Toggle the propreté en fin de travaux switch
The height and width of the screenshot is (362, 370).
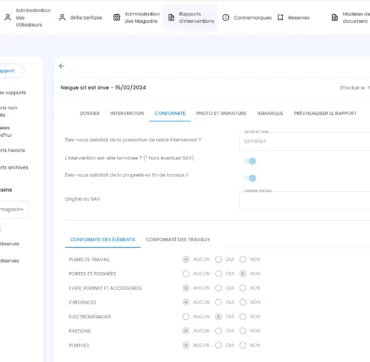click(x=250, y=178)
